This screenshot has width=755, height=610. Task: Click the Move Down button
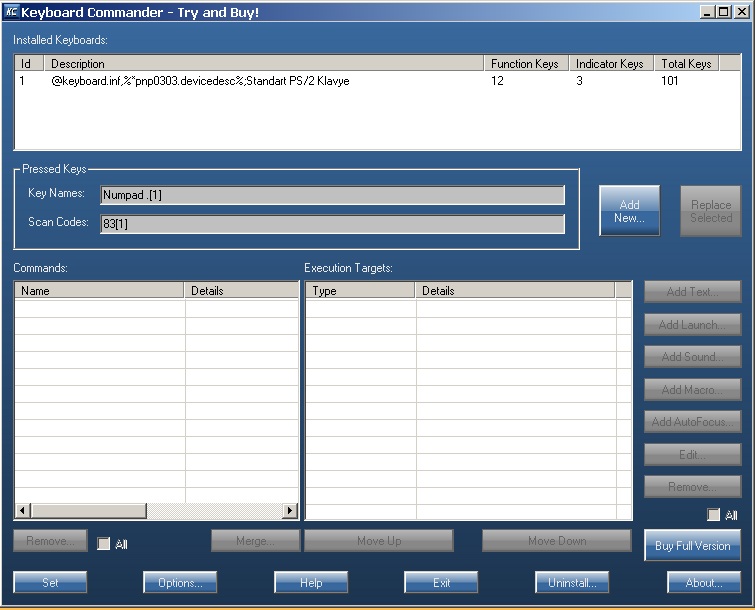coord(557,541)
